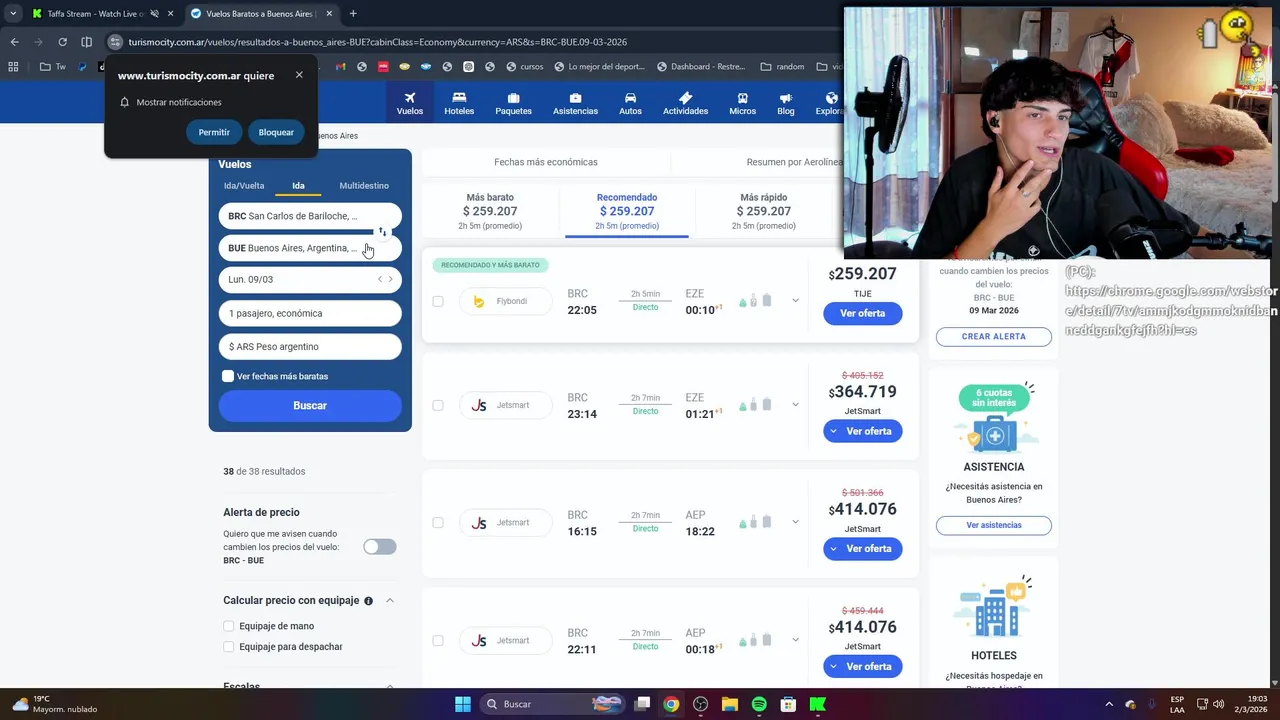
Task: Toggle the Alerta de precio switch
Action: point(380,546)
